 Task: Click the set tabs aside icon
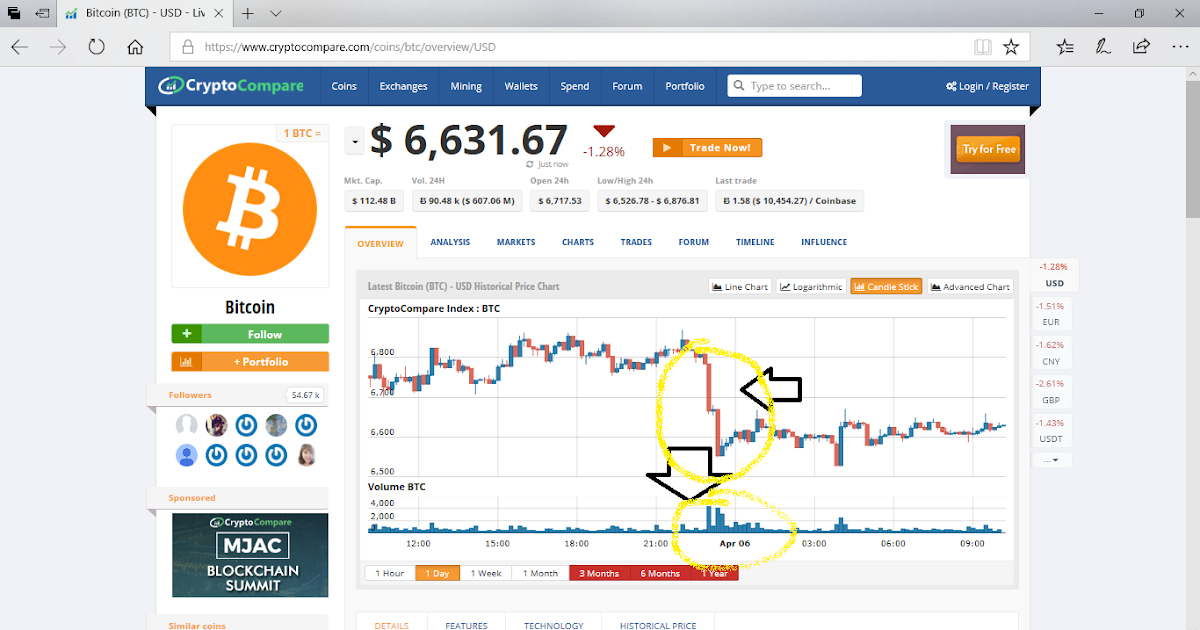[x=42, y=14]
